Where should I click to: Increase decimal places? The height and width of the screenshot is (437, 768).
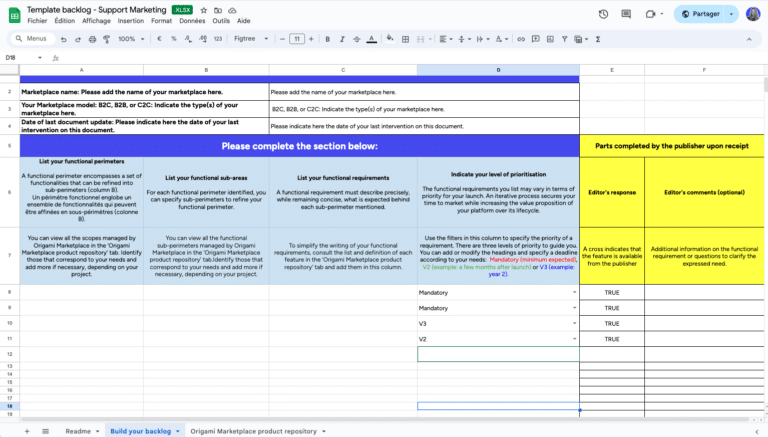click(x=203, y=39)
